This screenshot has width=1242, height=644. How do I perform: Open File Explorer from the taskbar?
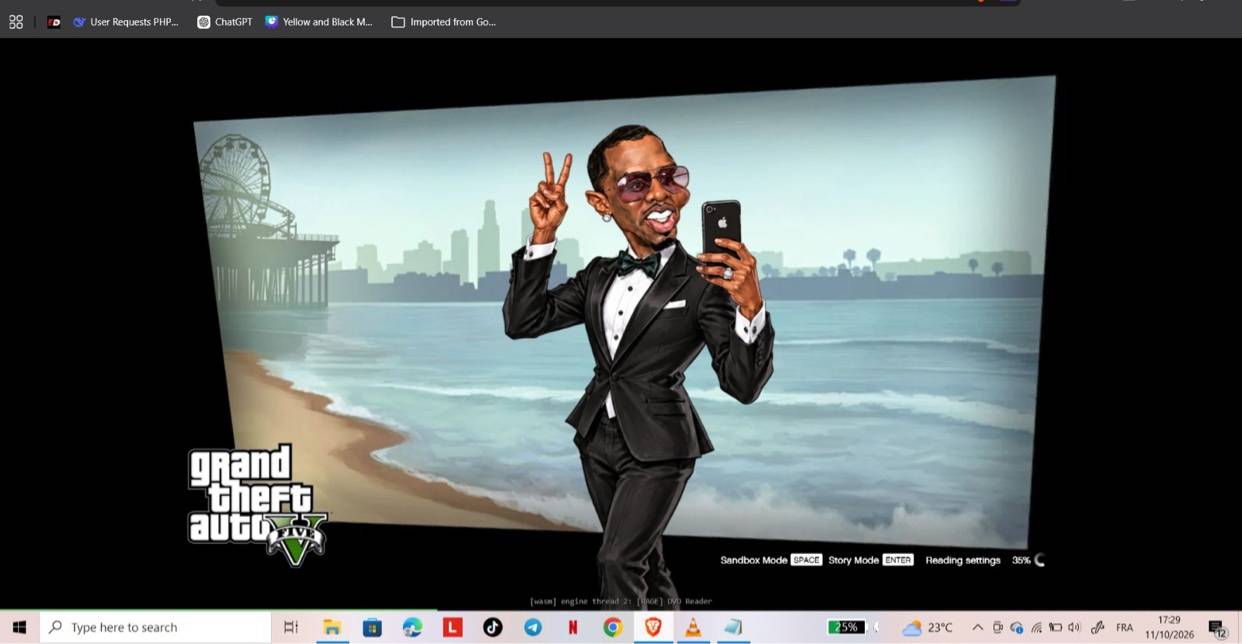pyautogui.click(x=332, y=627)
